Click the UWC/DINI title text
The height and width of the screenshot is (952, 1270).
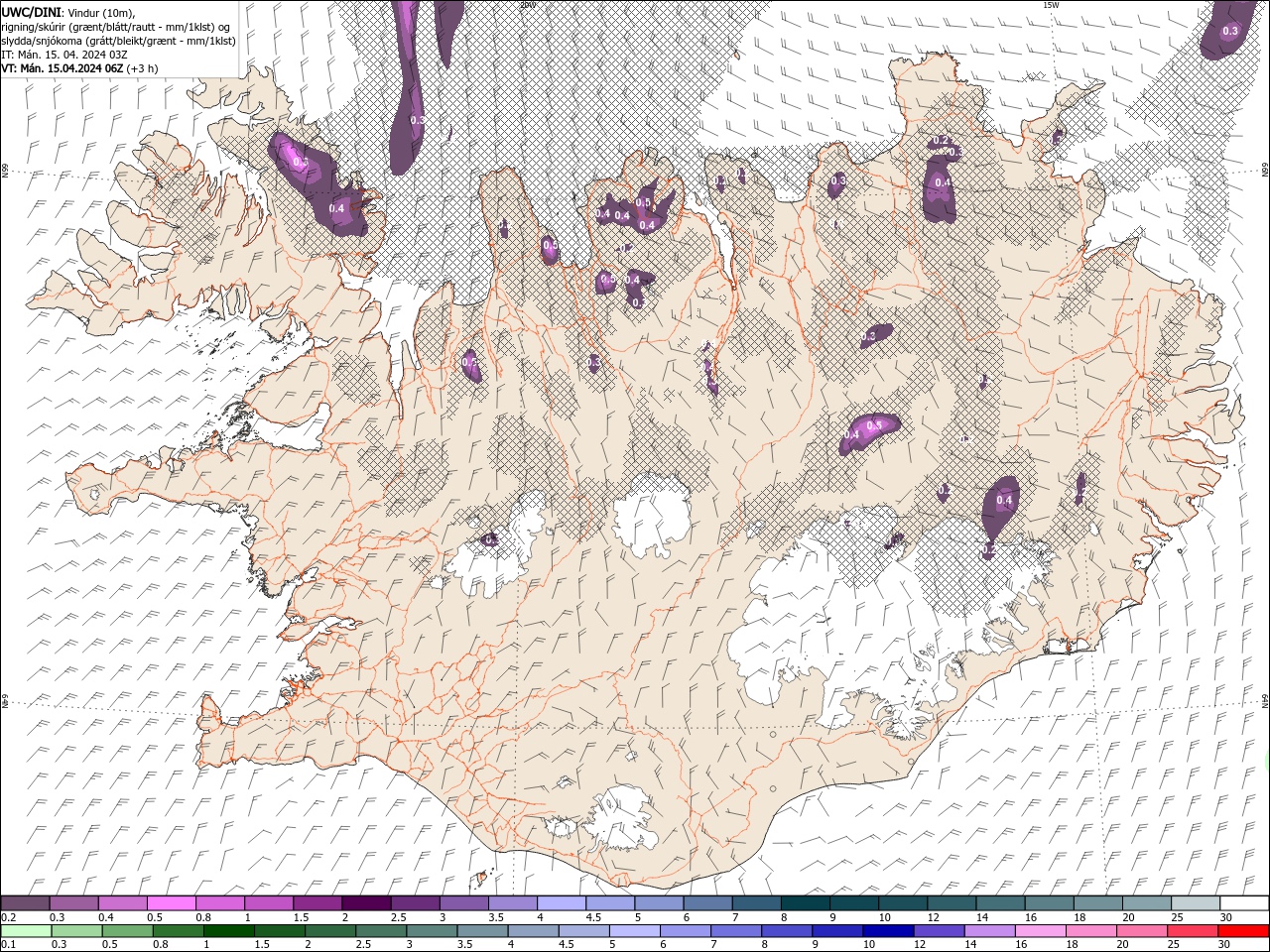tap(30, 11)
